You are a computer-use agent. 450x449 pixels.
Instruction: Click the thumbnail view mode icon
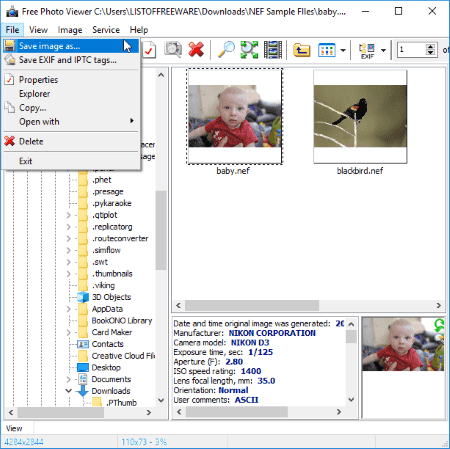(x=327, y=50)
